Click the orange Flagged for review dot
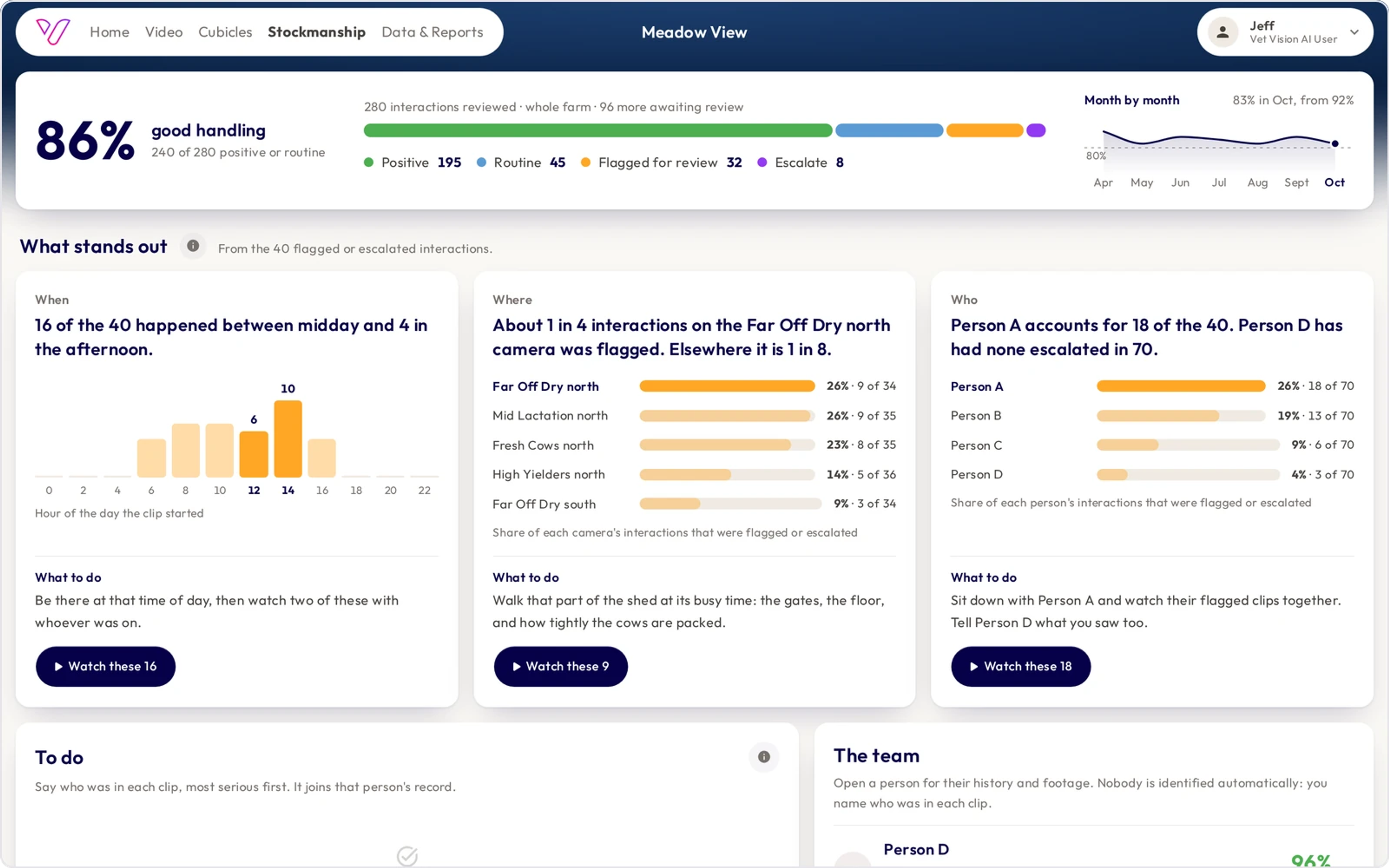1389x868 pixels. tap(586, 162)
